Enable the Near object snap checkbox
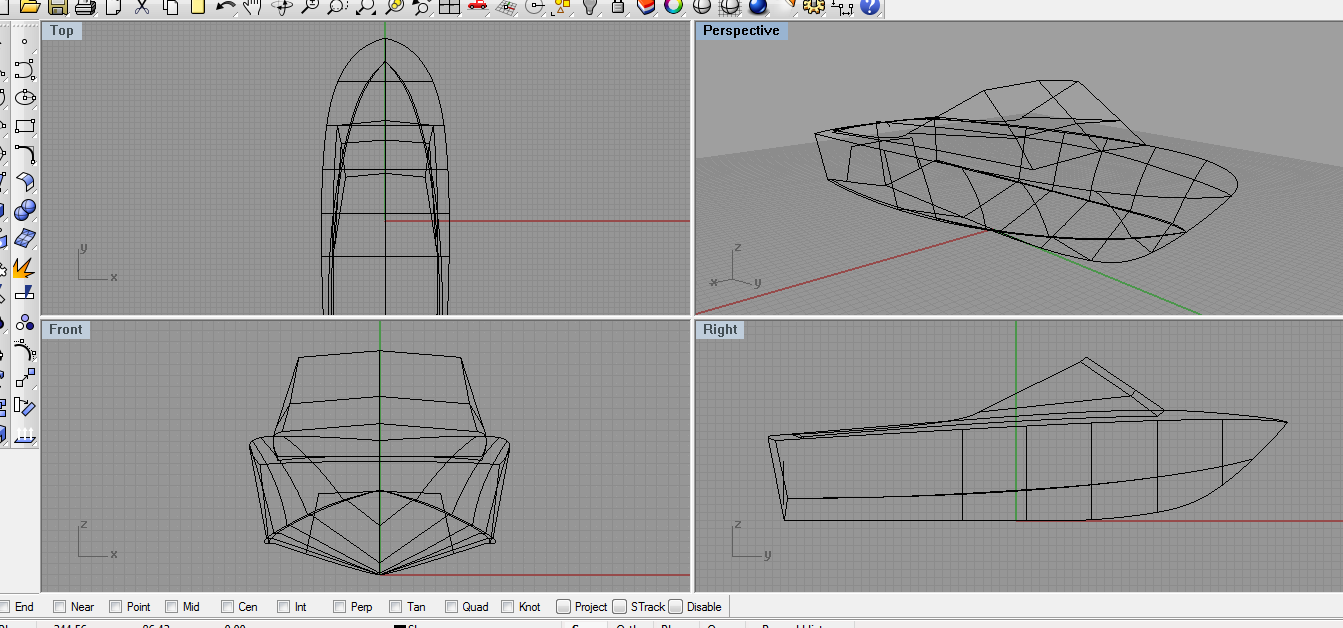The image size is (1343, 628). click(x=60, y=606)
